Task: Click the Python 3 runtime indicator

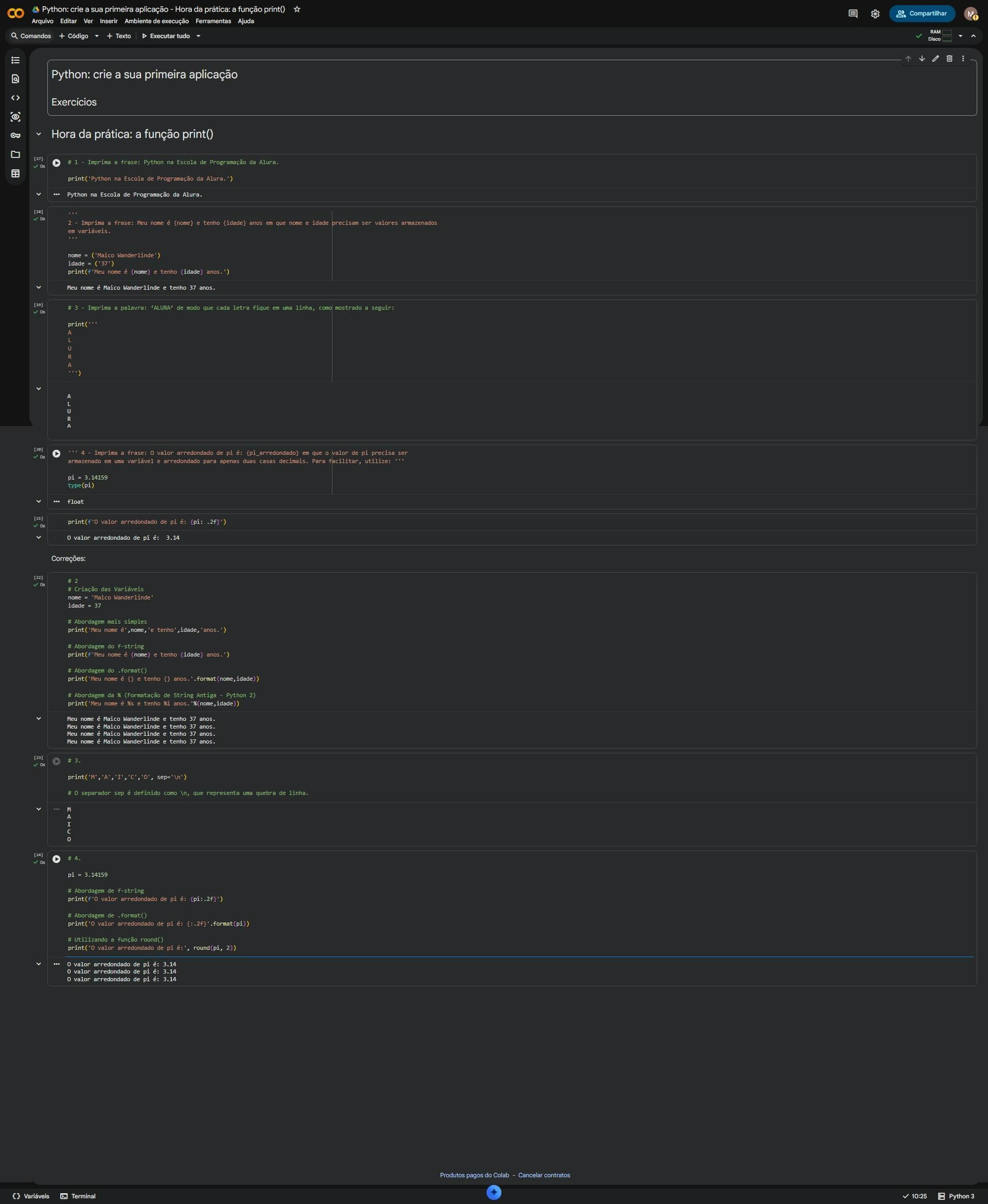Action: click(x=956, y=1196)
